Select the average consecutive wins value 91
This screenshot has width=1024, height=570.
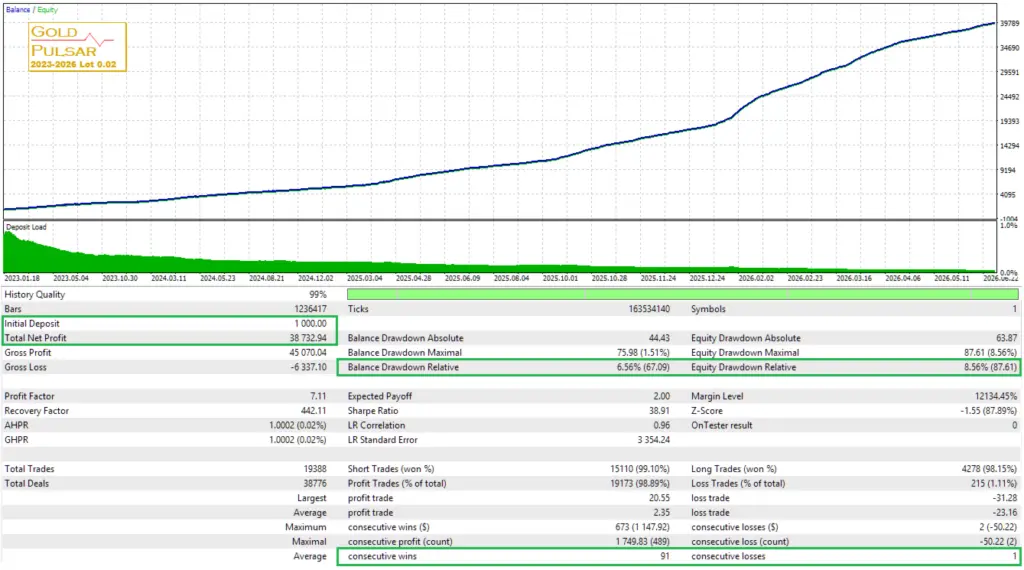[665, 556]
